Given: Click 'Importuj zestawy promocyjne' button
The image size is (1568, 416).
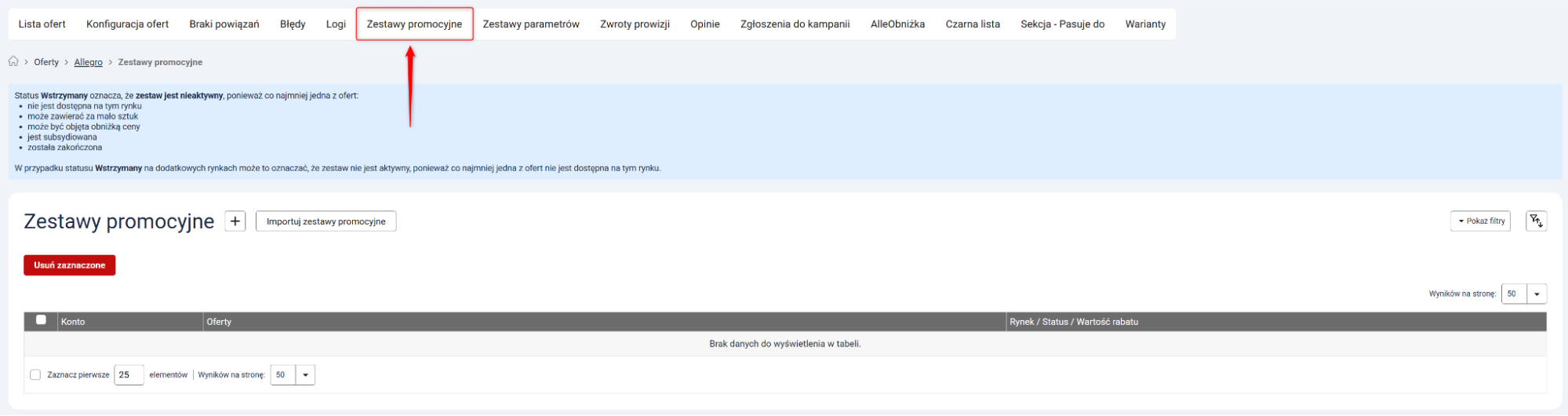Looking at the screenshot, I should (326, 221).
